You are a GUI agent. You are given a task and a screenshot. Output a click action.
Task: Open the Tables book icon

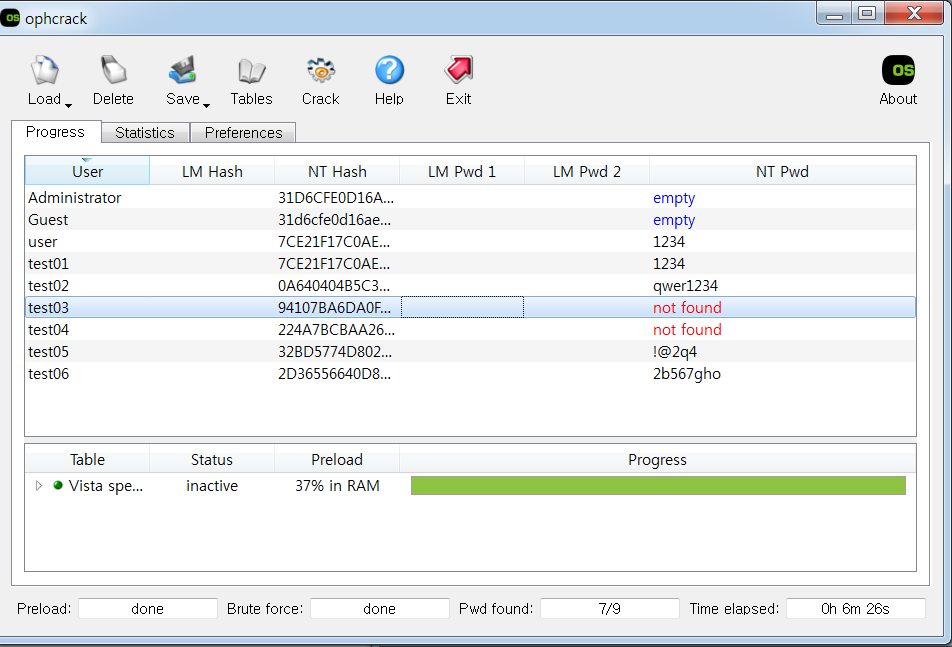pyautogui.click(x=251, y=70)
